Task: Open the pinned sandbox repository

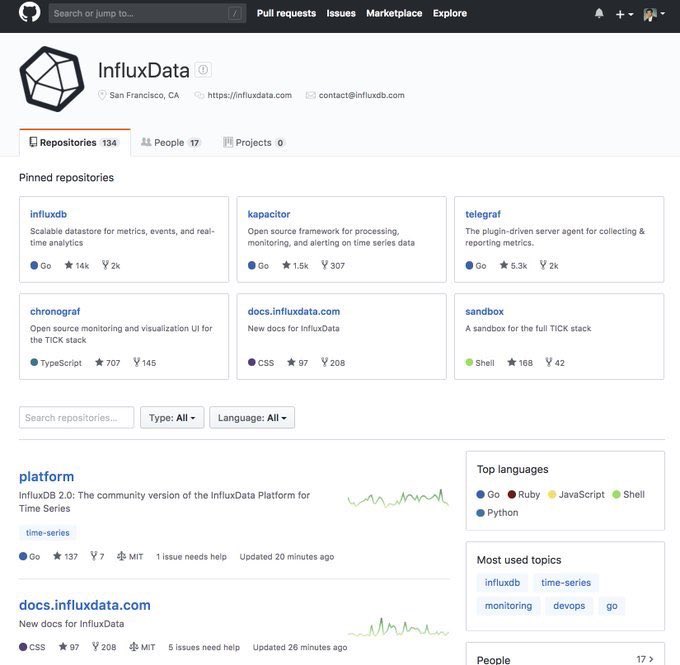Action: (484, 311)
